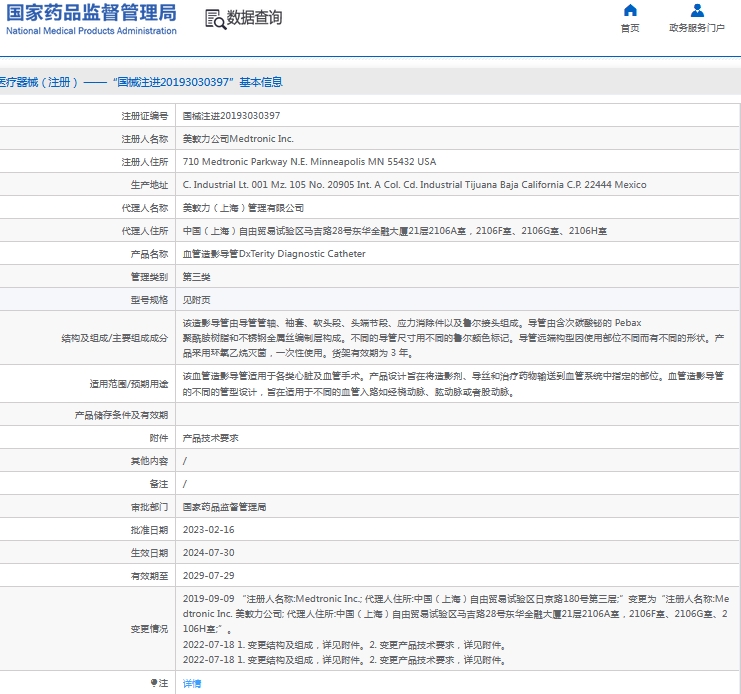
Task: Click the 见附页 model specification value
Action: (197, 300)
